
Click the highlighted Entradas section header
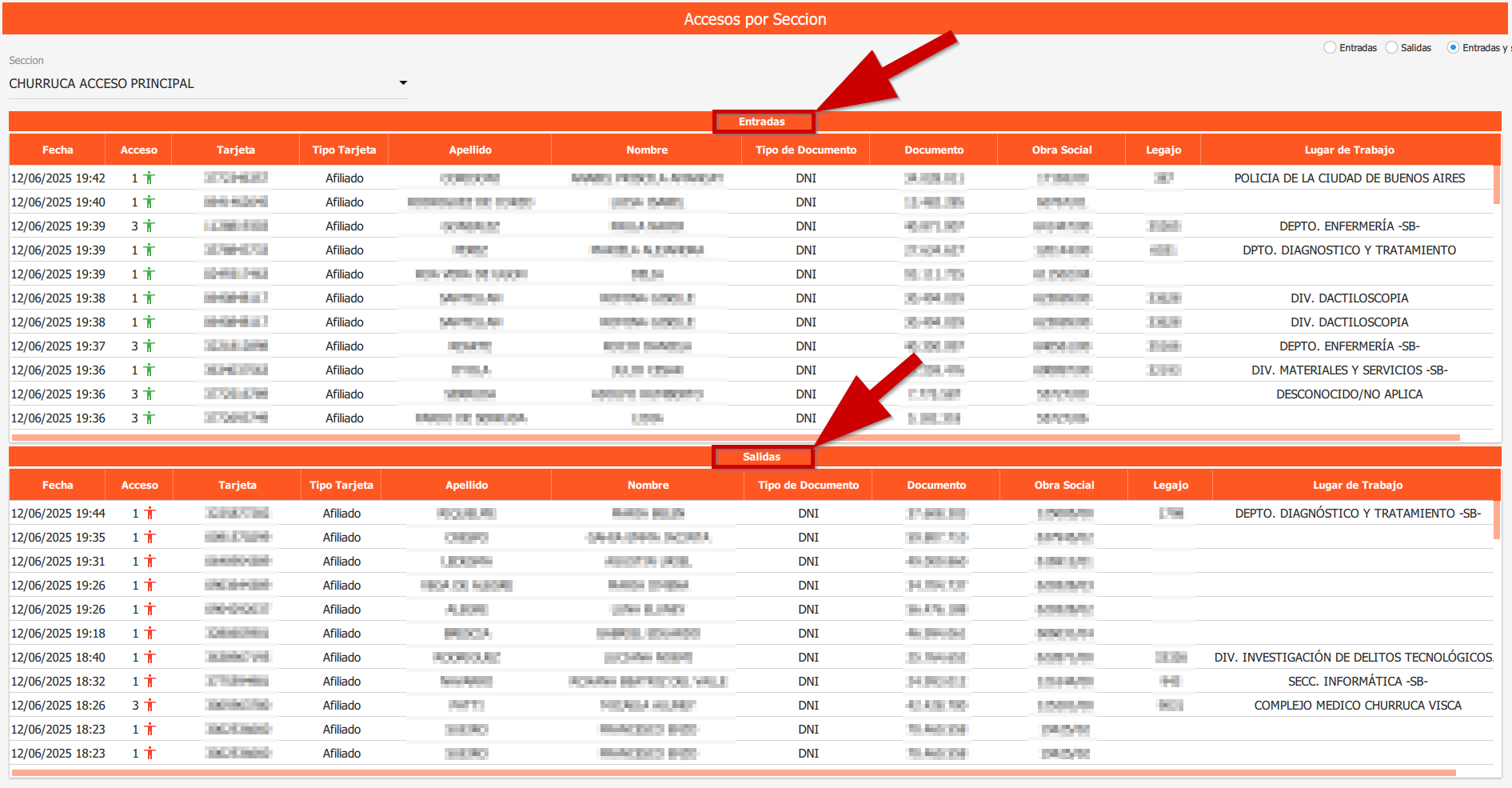[x=763, y=122]
